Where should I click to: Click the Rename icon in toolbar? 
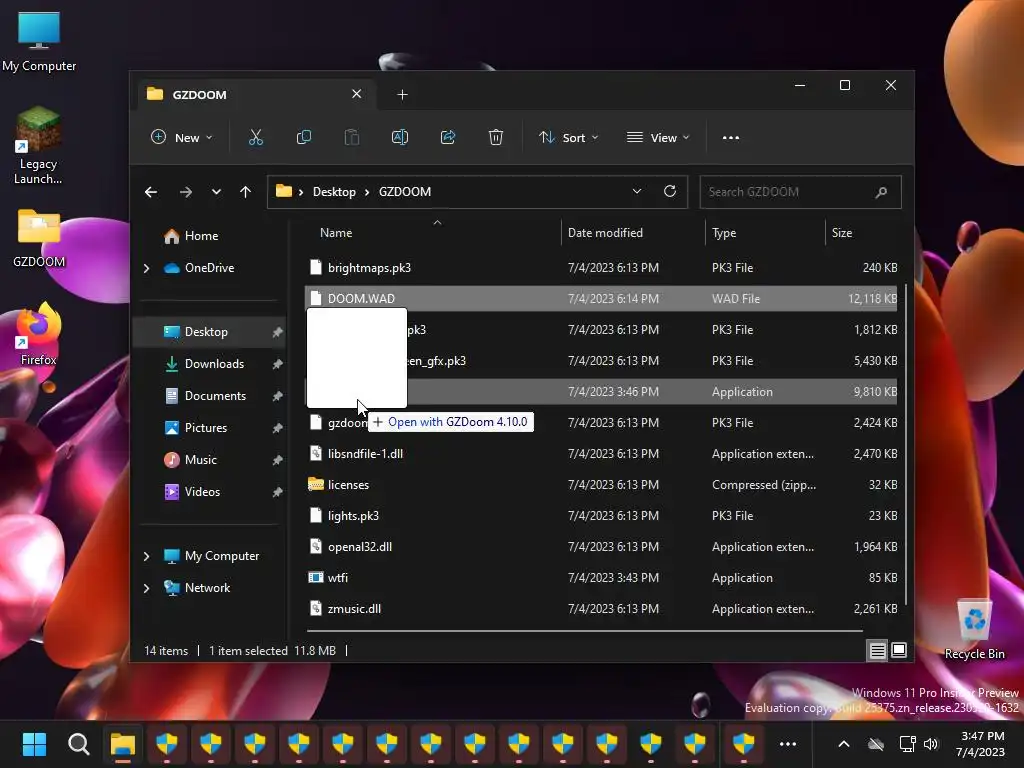(x=400, y=138)
